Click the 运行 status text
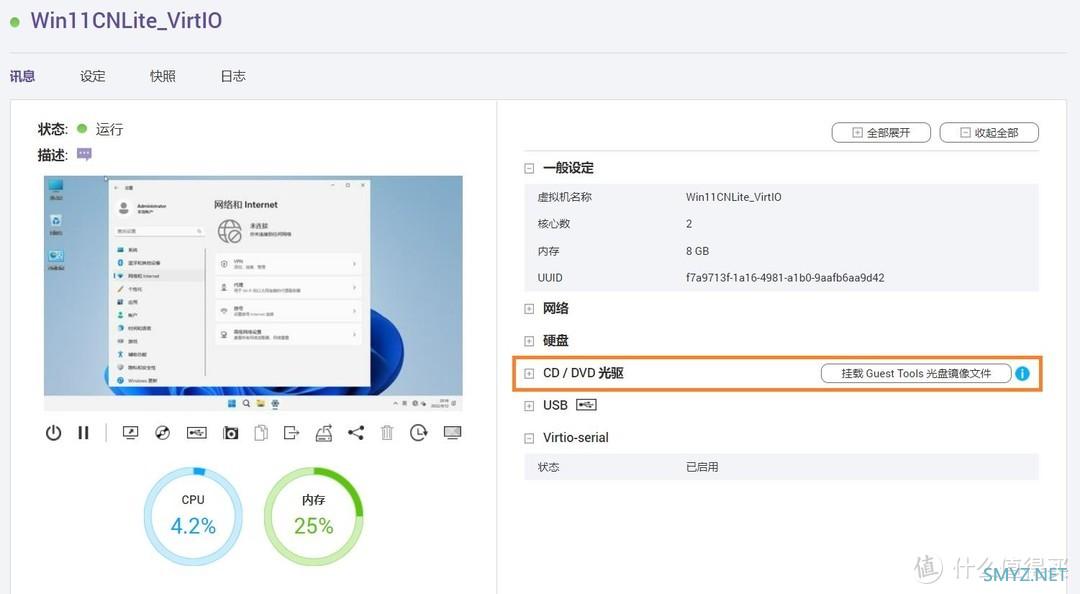 109,129
